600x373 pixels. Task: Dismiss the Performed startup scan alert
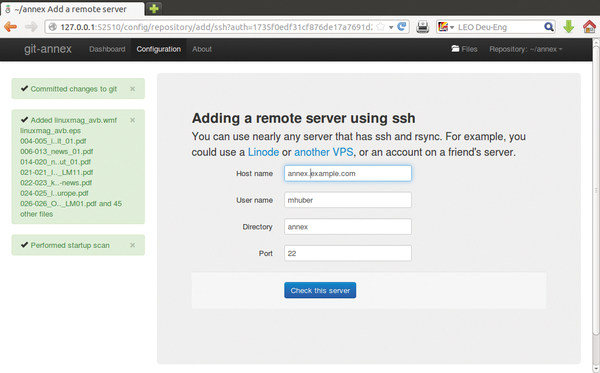coord(132,245)
